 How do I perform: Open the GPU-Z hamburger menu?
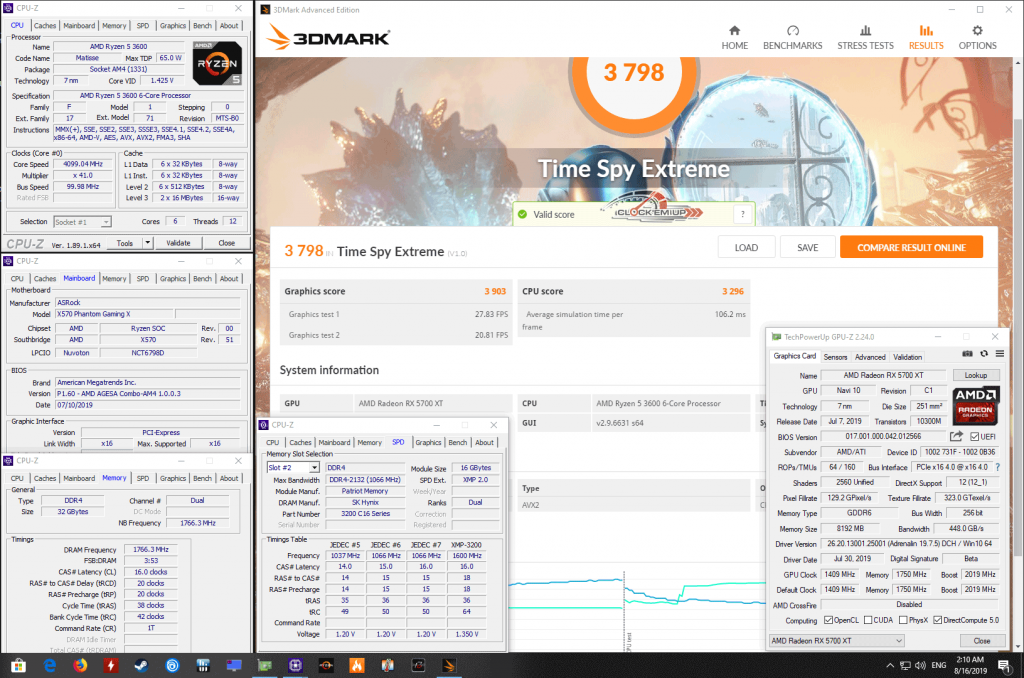(999, 354)
